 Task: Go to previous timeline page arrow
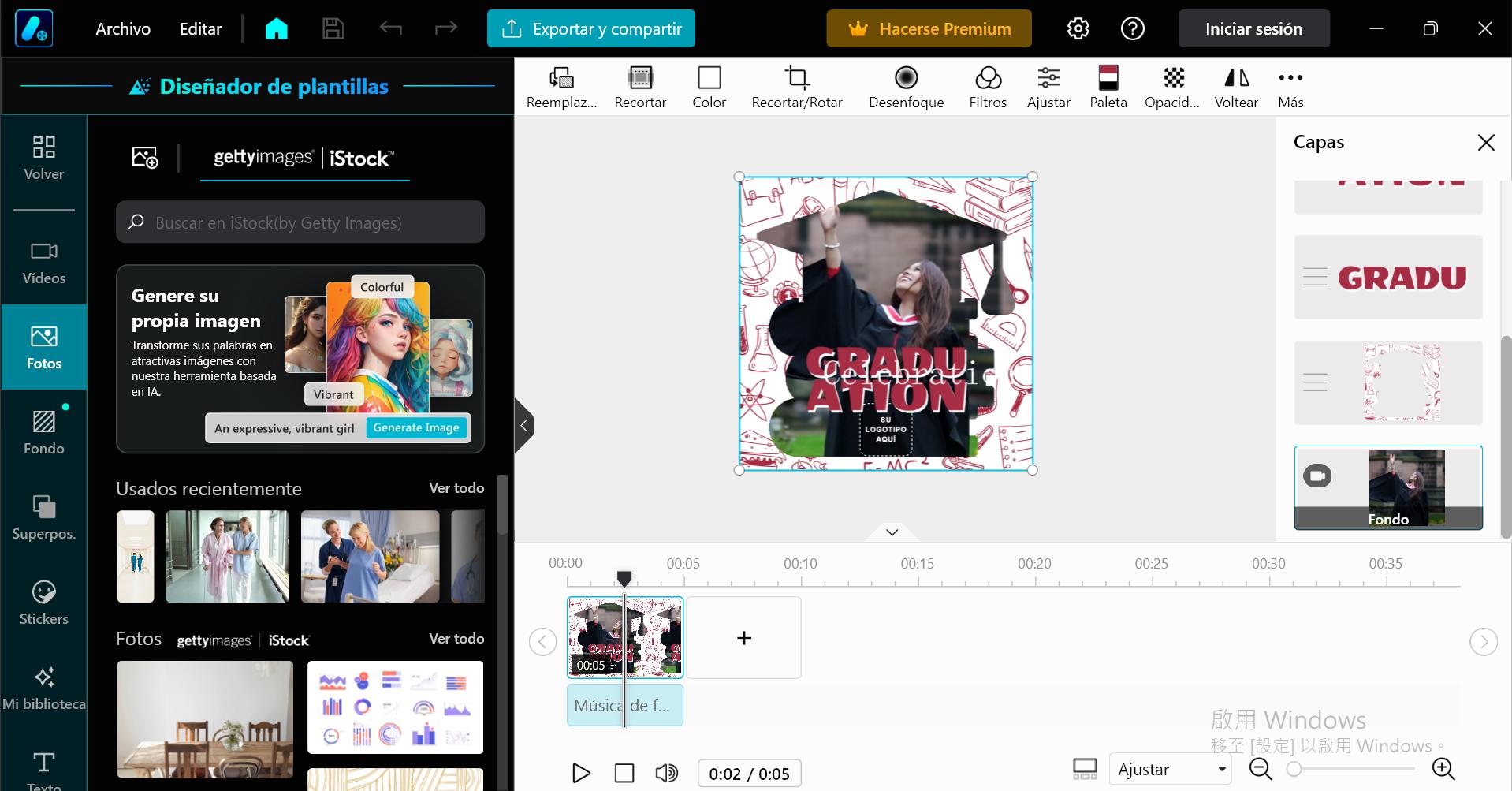542,641
